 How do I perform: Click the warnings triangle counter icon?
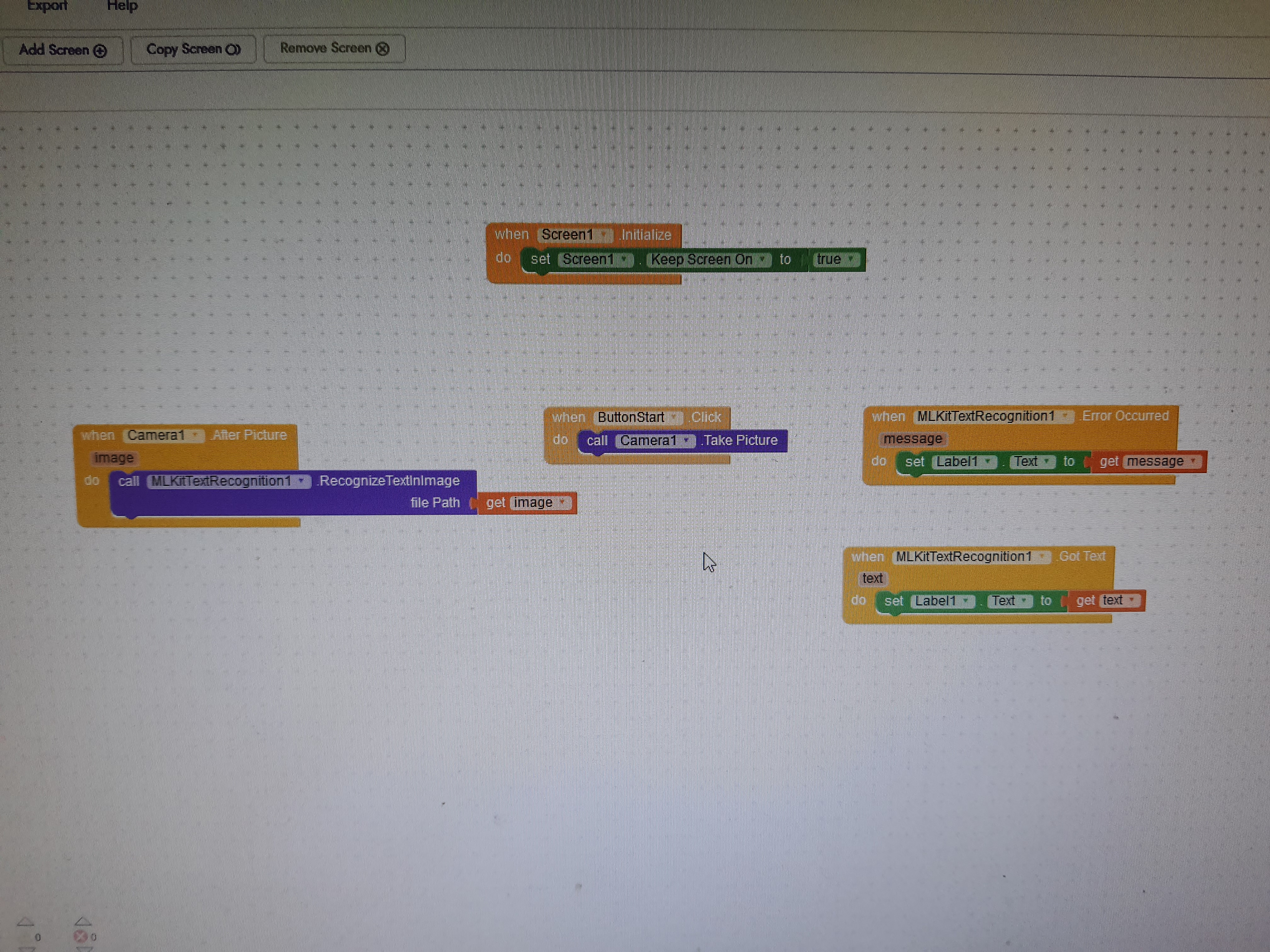pos(26,922)
